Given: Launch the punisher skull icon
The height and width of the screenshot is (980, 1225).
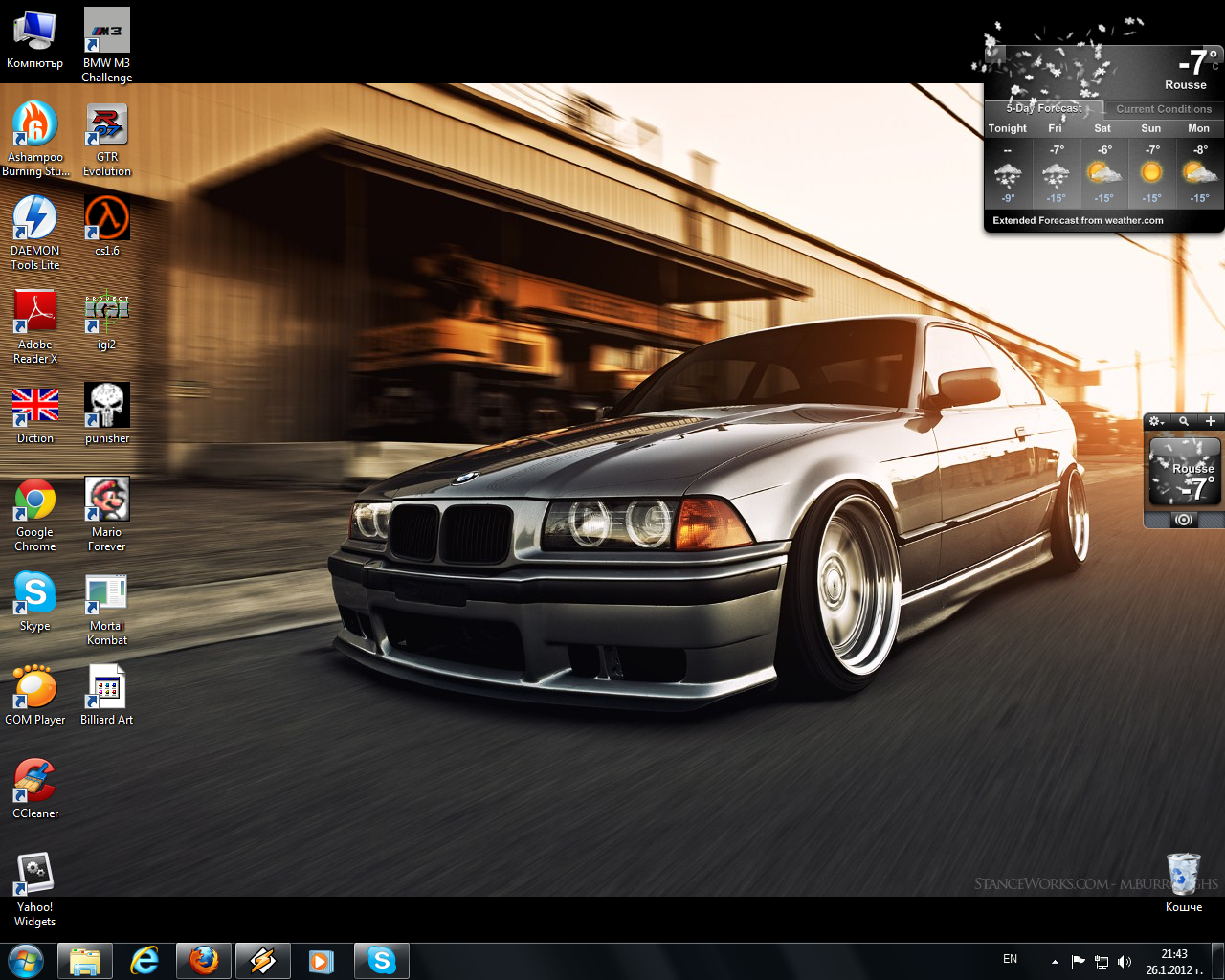Looking at the screenshot, I should click(x=107, y=414).
